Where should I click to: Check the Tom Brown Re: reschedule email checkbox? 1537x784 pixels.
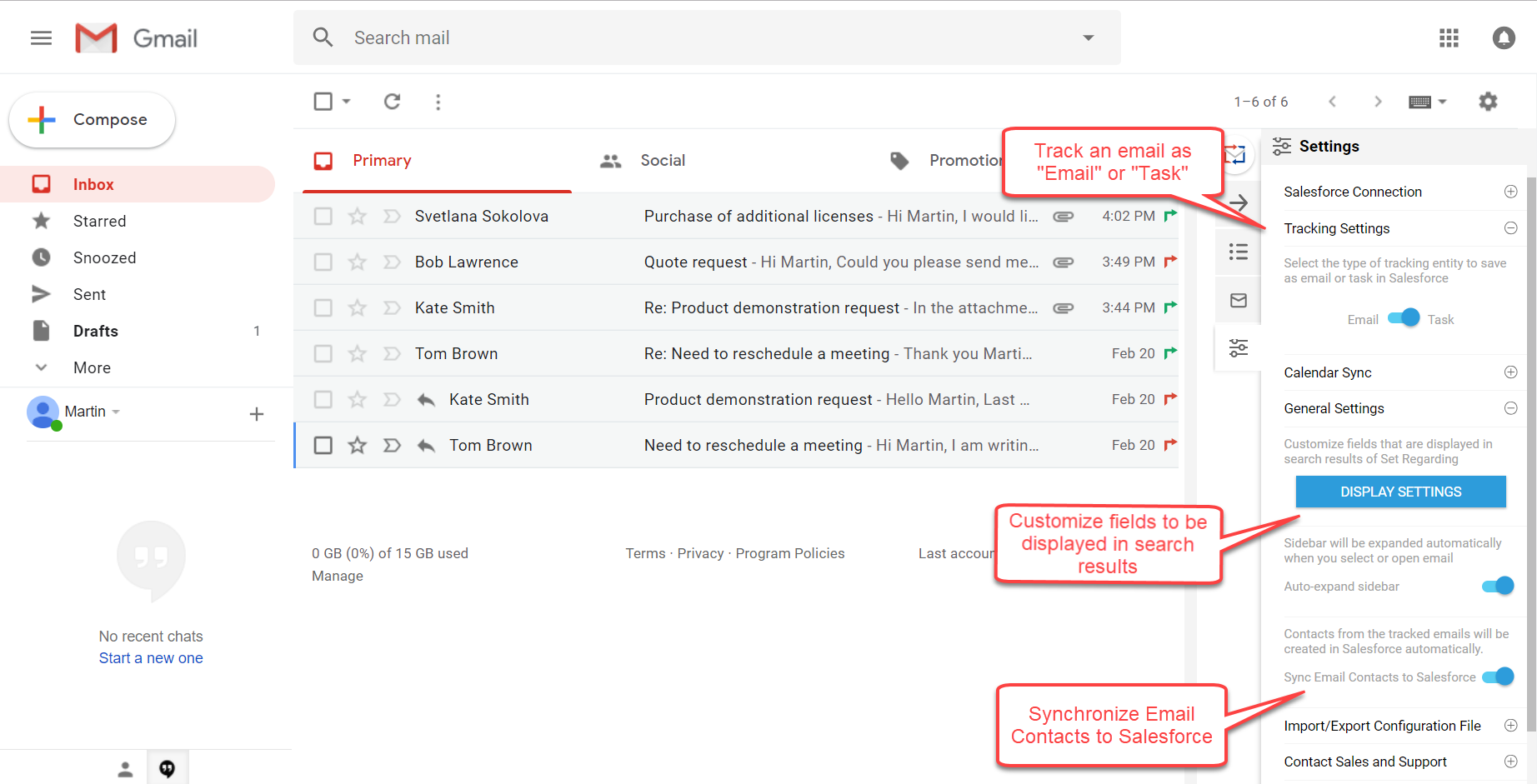pyautogui.click(x=323, y=354)
